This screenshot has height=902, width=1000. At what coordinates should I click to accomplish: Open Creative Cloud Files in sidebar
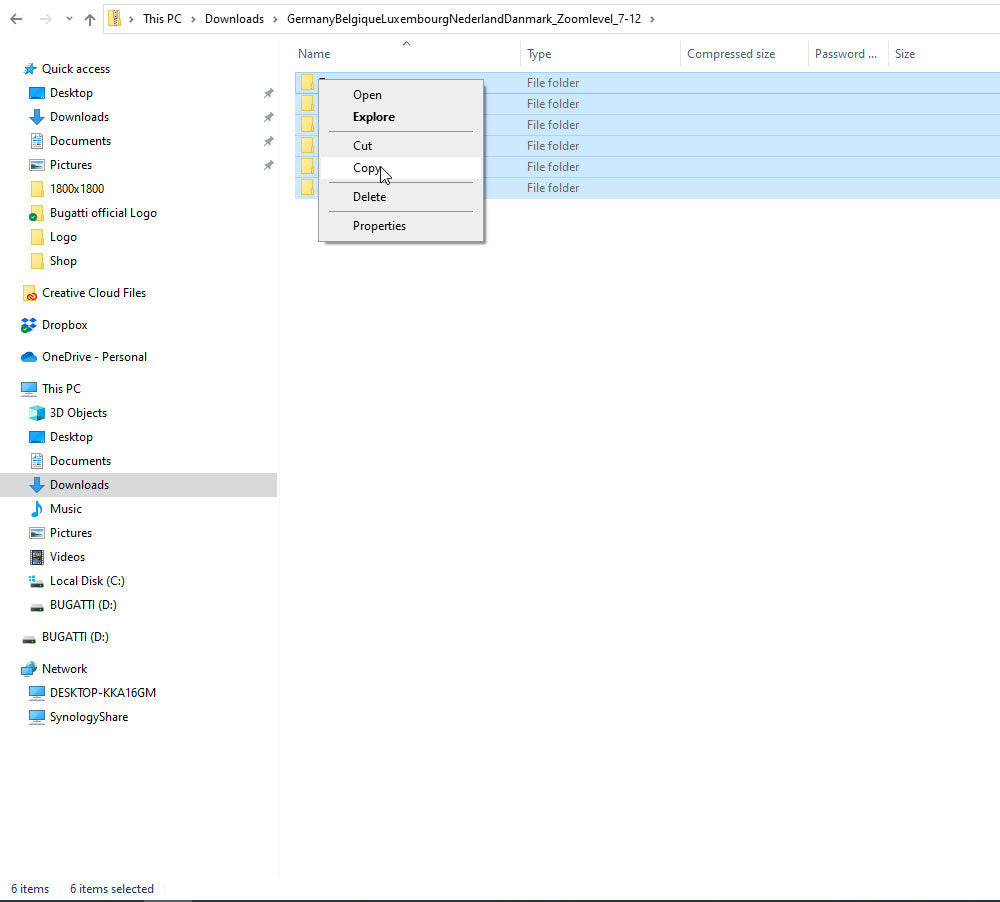(93, 293)
